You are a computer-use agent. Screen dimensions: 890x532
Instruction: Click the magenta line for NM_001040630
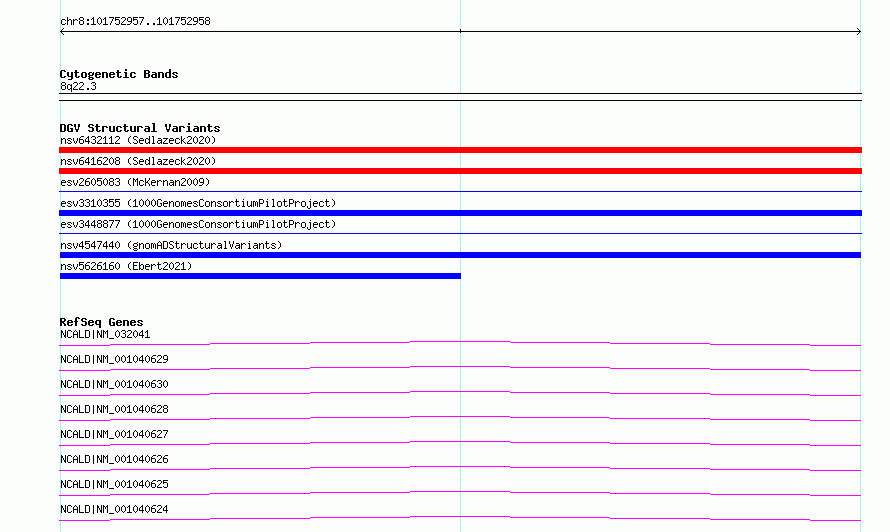click(x=460, y=393)
